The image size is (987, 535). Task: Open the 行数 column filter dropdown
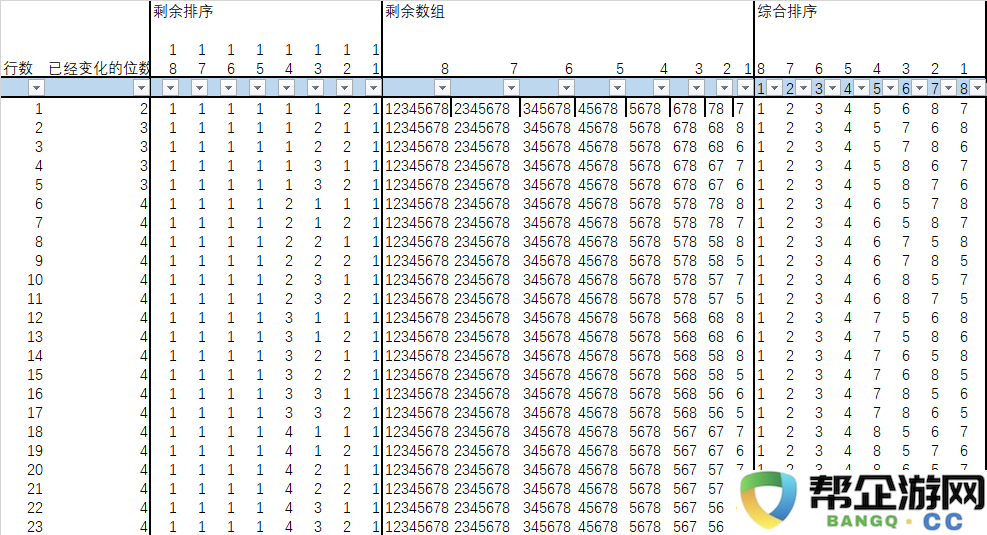tap(36, 87)
